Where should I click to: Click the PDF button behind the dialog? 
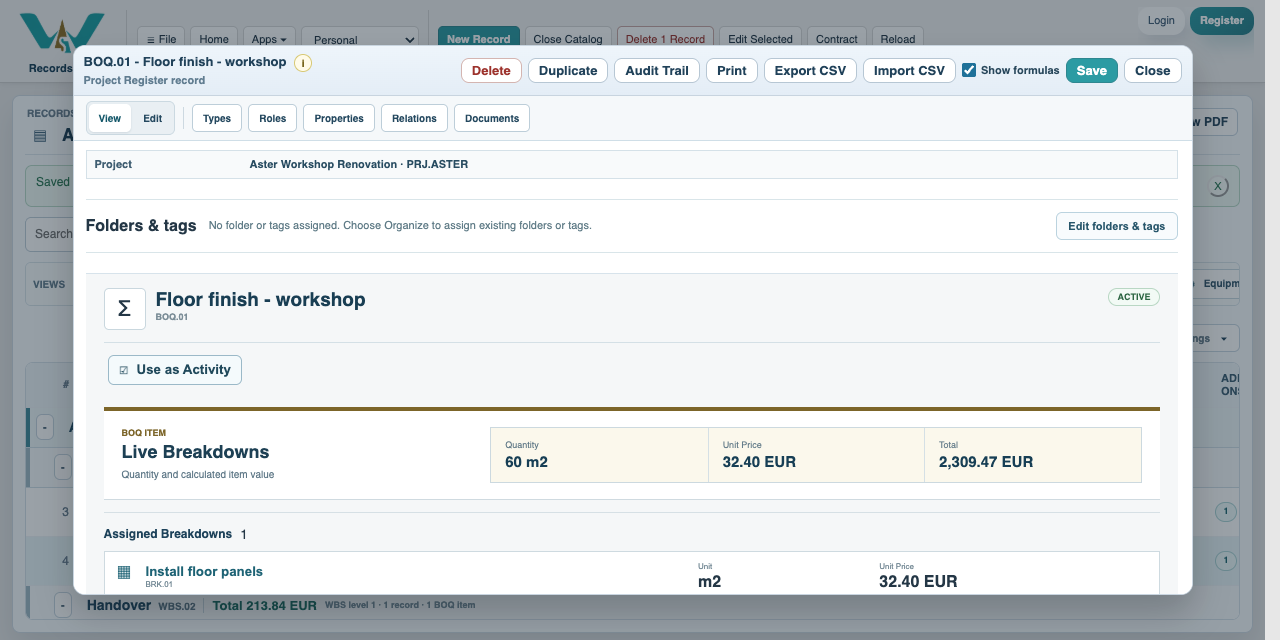click(1215, 122)
